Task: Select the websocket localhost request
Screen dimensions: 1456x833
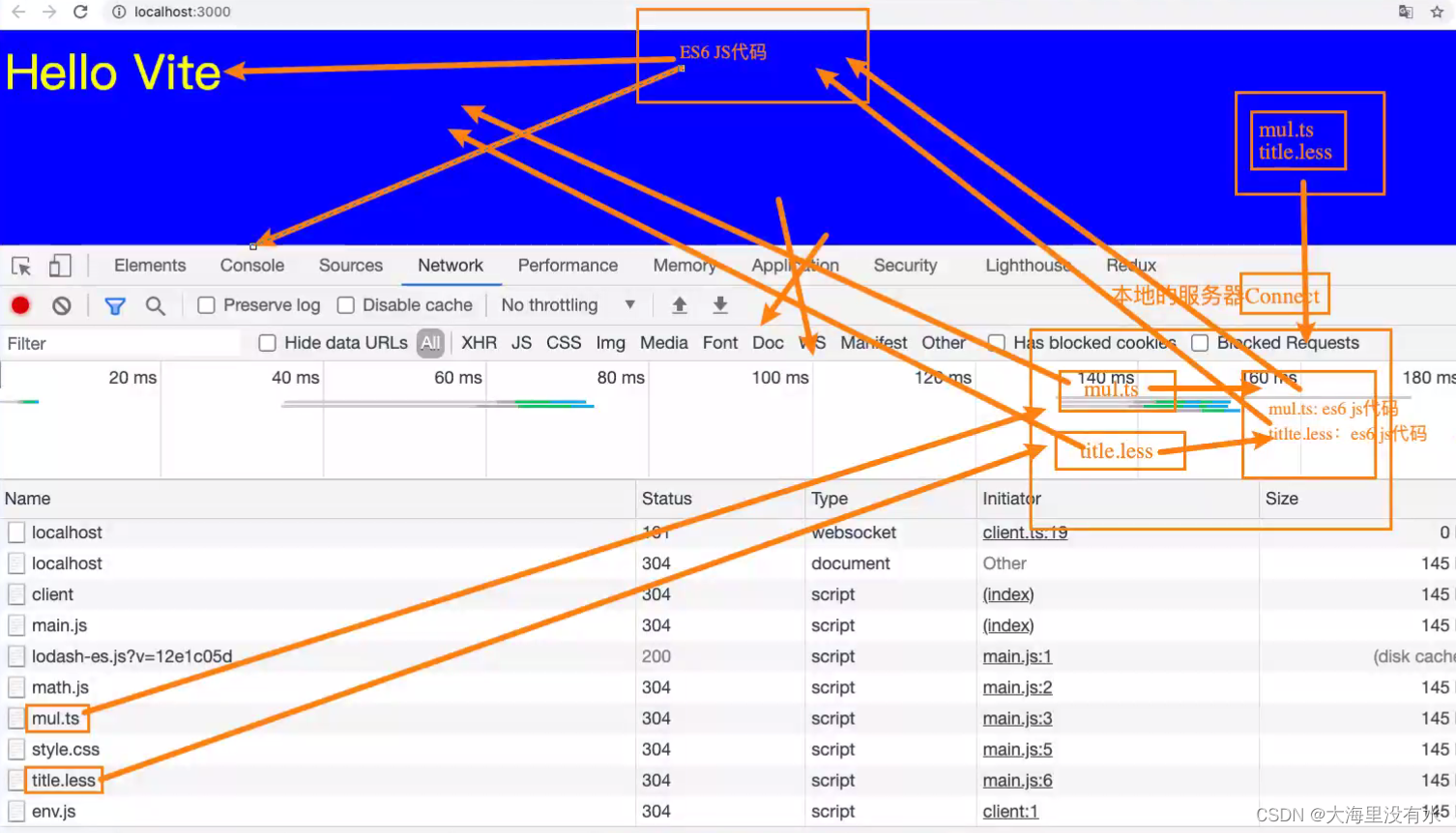Action: click(728, 532)
